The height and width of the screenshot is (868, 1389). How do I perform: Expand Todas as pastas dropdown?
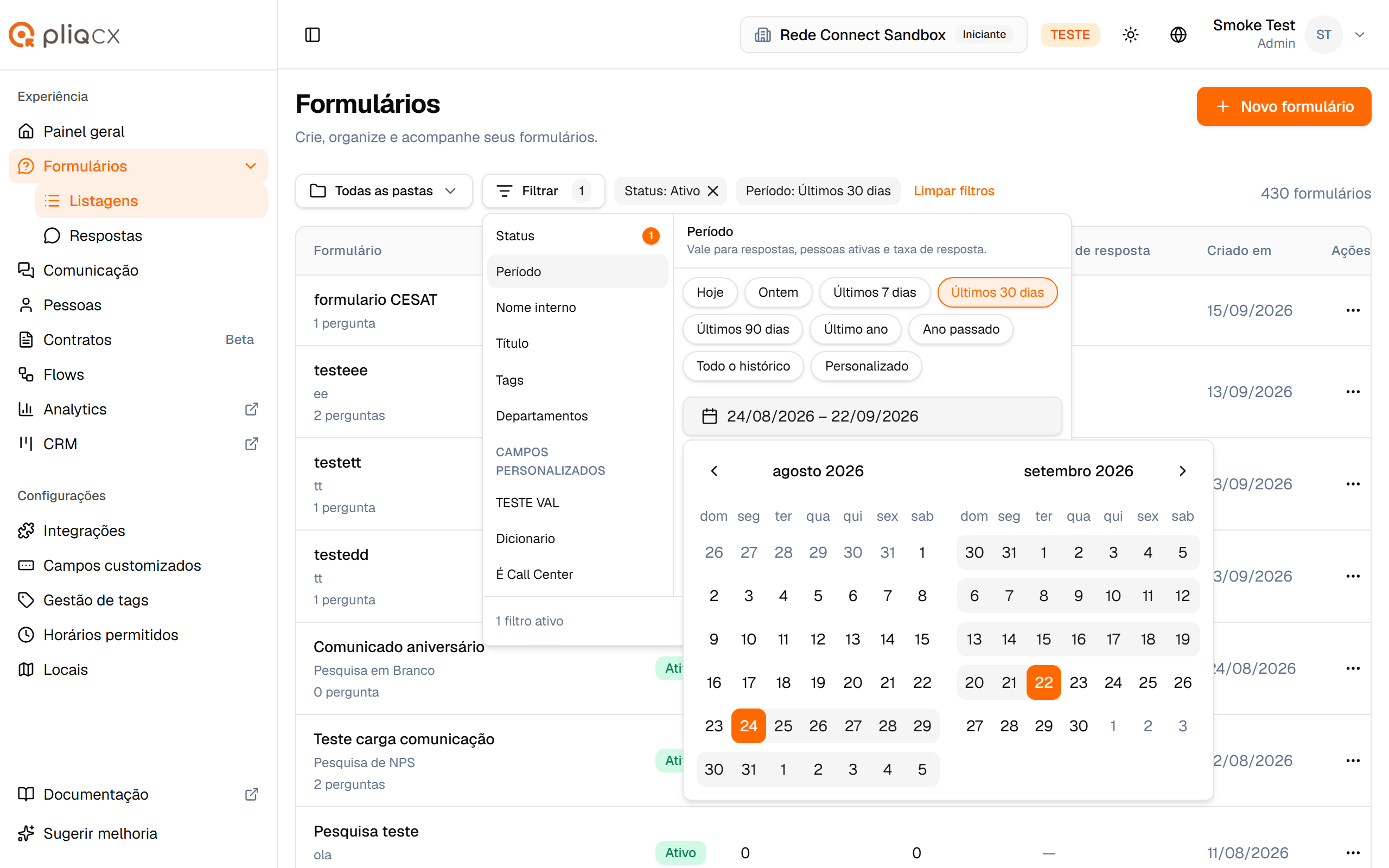[384, 190]
